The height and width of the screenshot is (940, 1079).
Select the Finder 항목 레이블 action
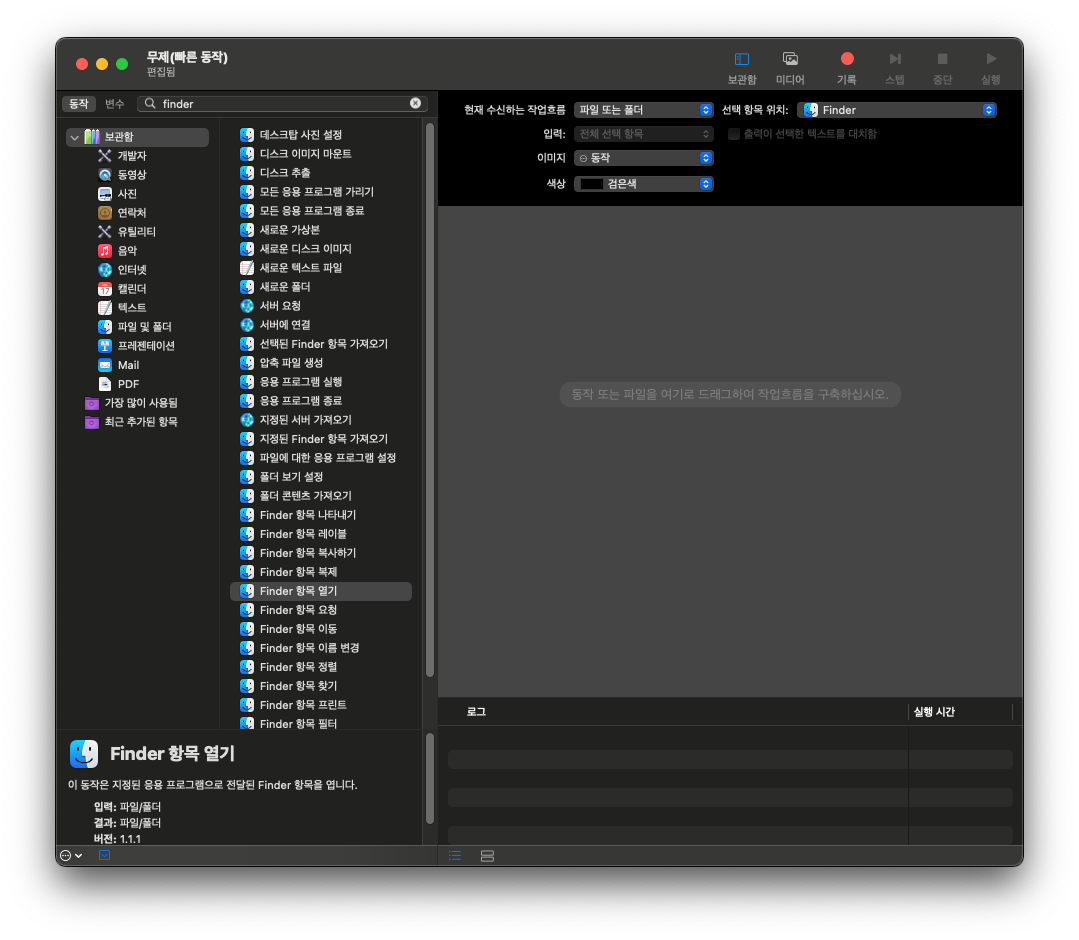tap(303, 534)
